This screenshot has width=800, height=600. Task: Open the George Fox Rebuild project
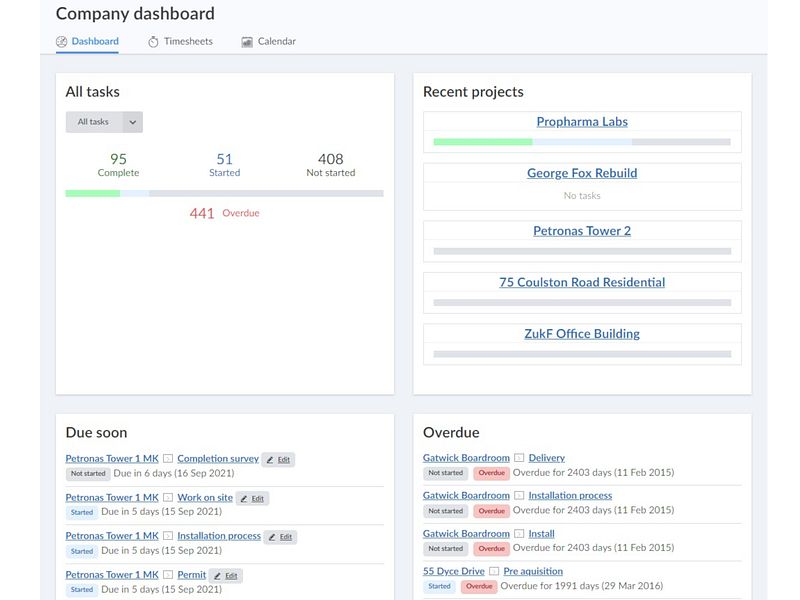(x=582, y=173)
